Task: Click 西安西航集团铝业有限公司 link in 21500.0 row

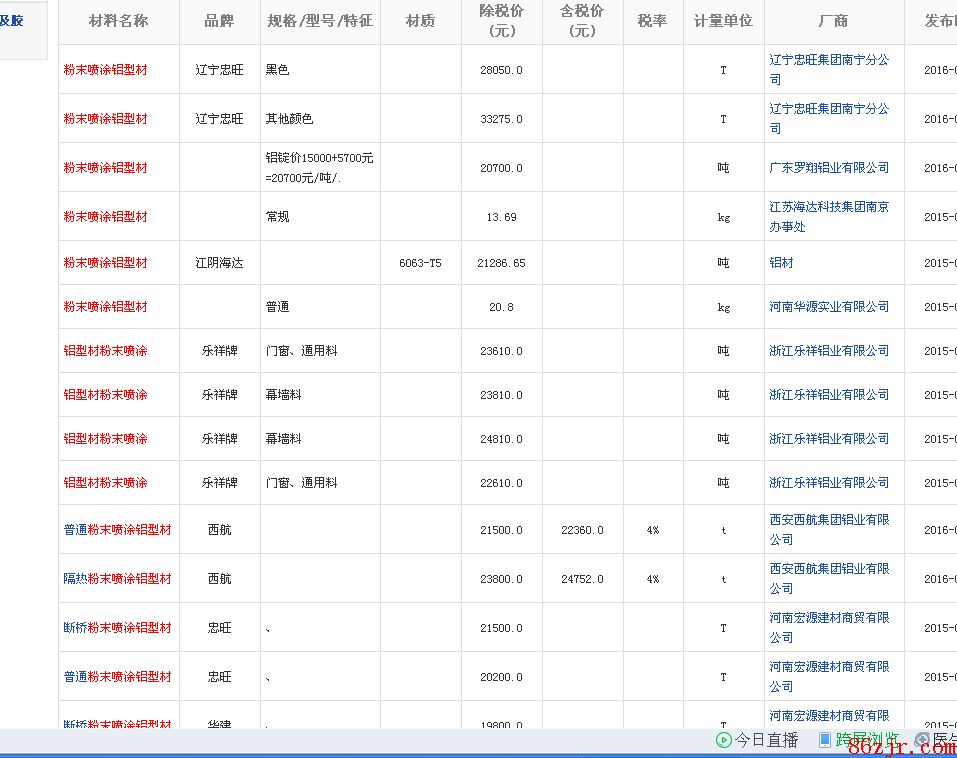Action: pos(828,529)
